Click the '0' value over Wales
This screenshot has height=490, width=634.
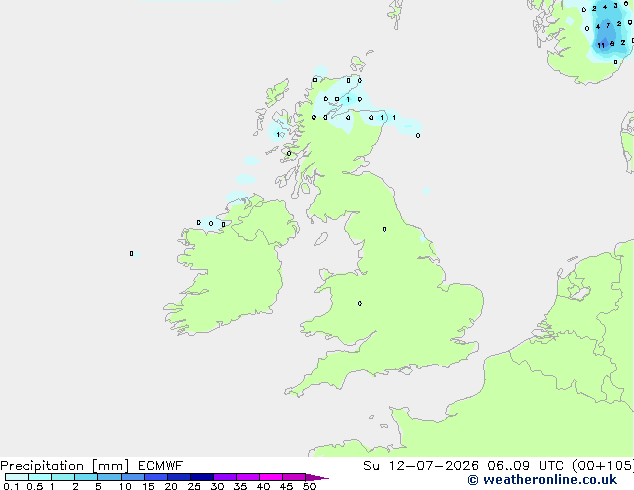tap(360, 304)
